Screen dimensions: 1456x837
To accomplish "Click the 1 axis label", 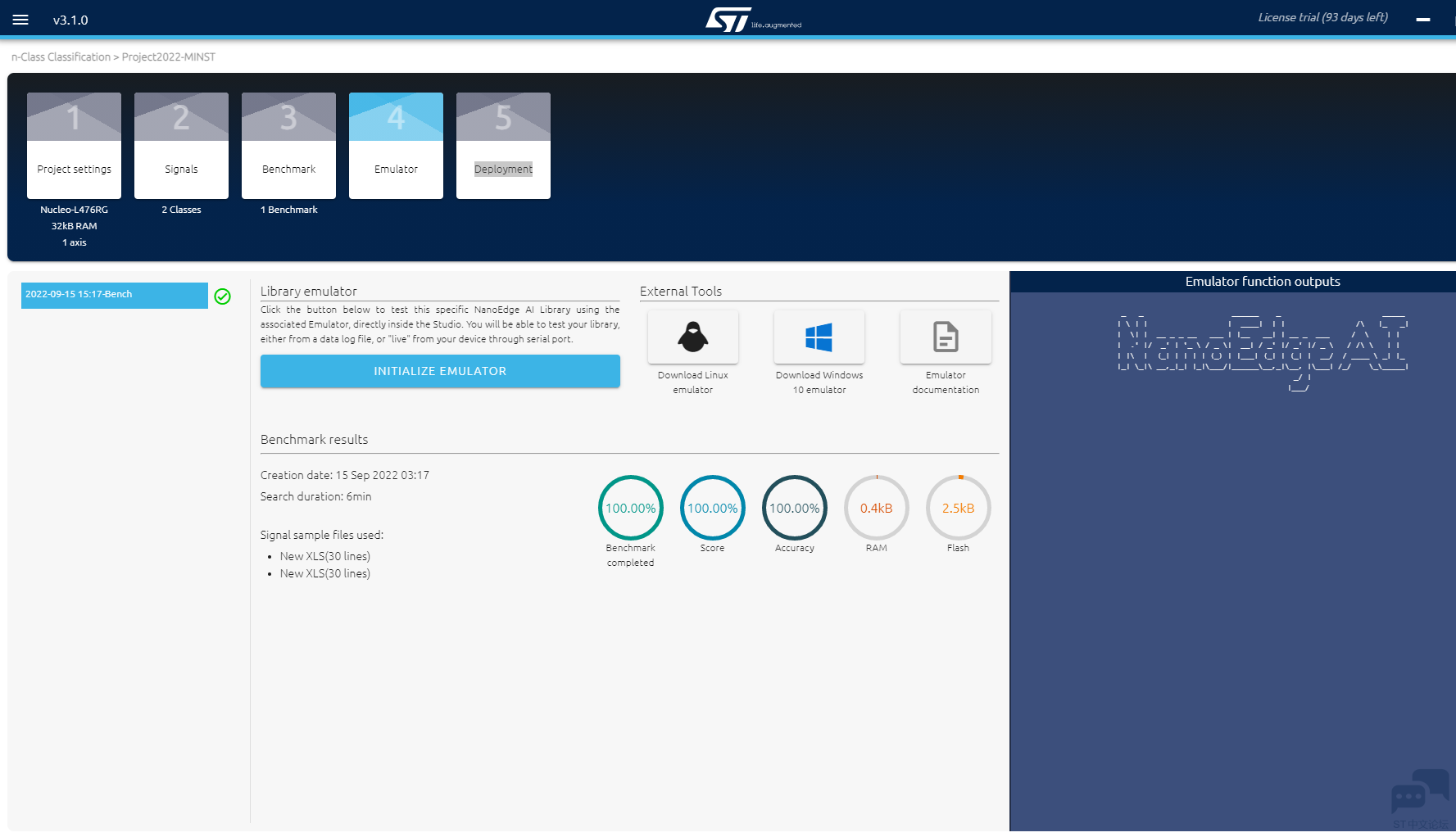I will (74, 242).
